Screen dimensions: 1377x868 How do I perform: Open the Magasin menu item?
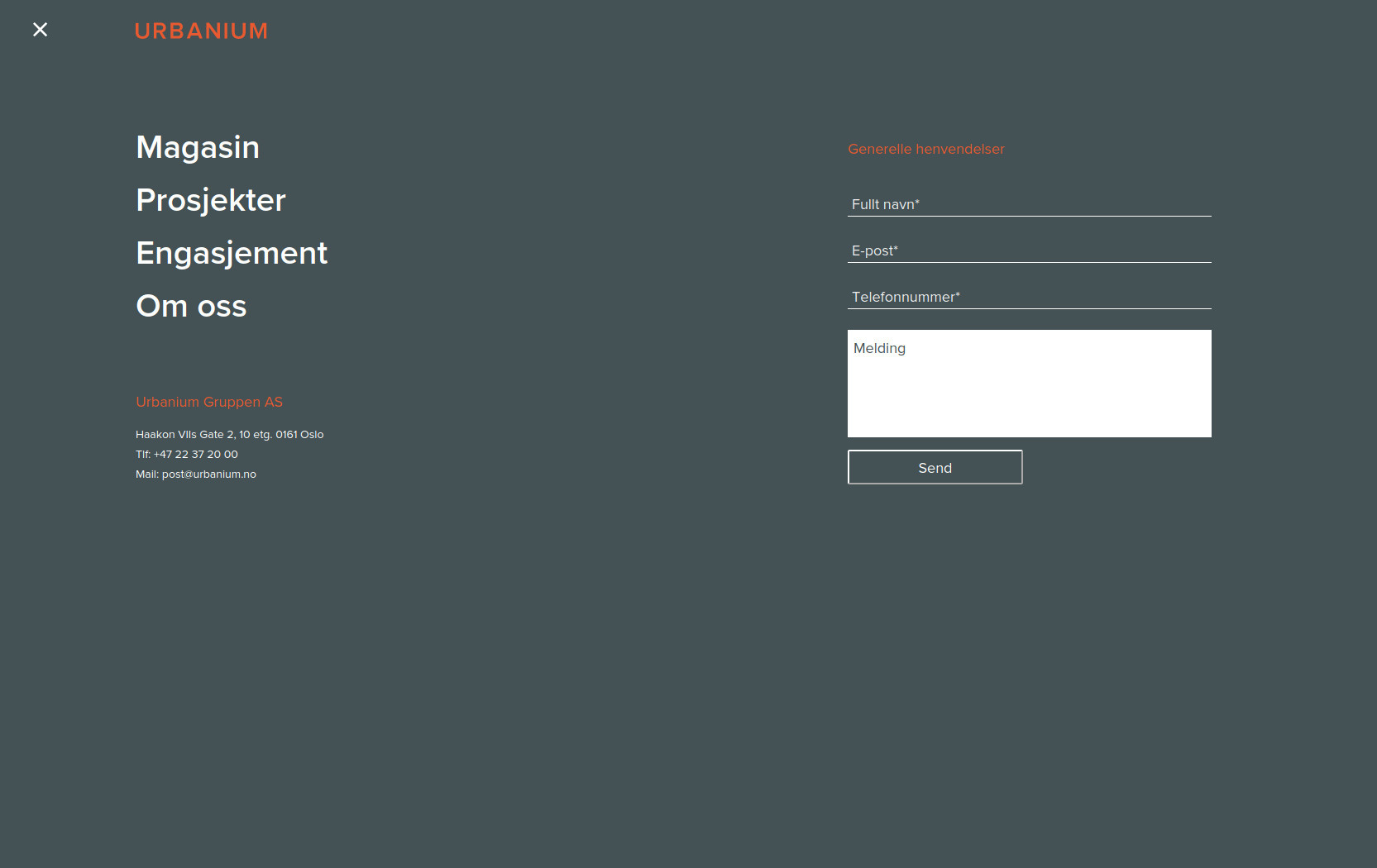(x=198, y=147)
